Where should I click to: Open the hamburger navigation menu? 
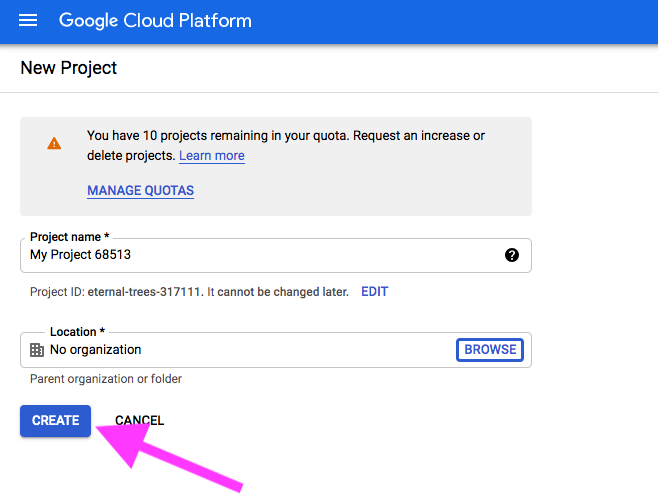[x=28, y=20]
